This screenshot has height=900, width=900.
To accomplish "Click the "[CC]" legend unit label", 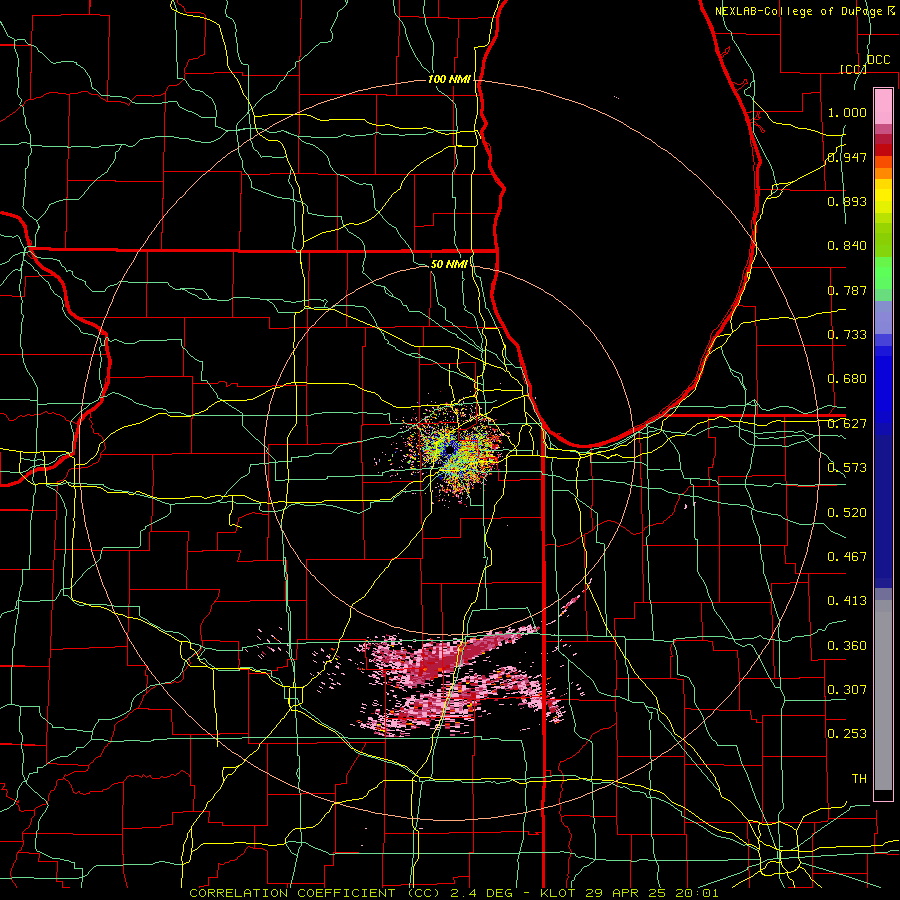I will coord(854,69).
